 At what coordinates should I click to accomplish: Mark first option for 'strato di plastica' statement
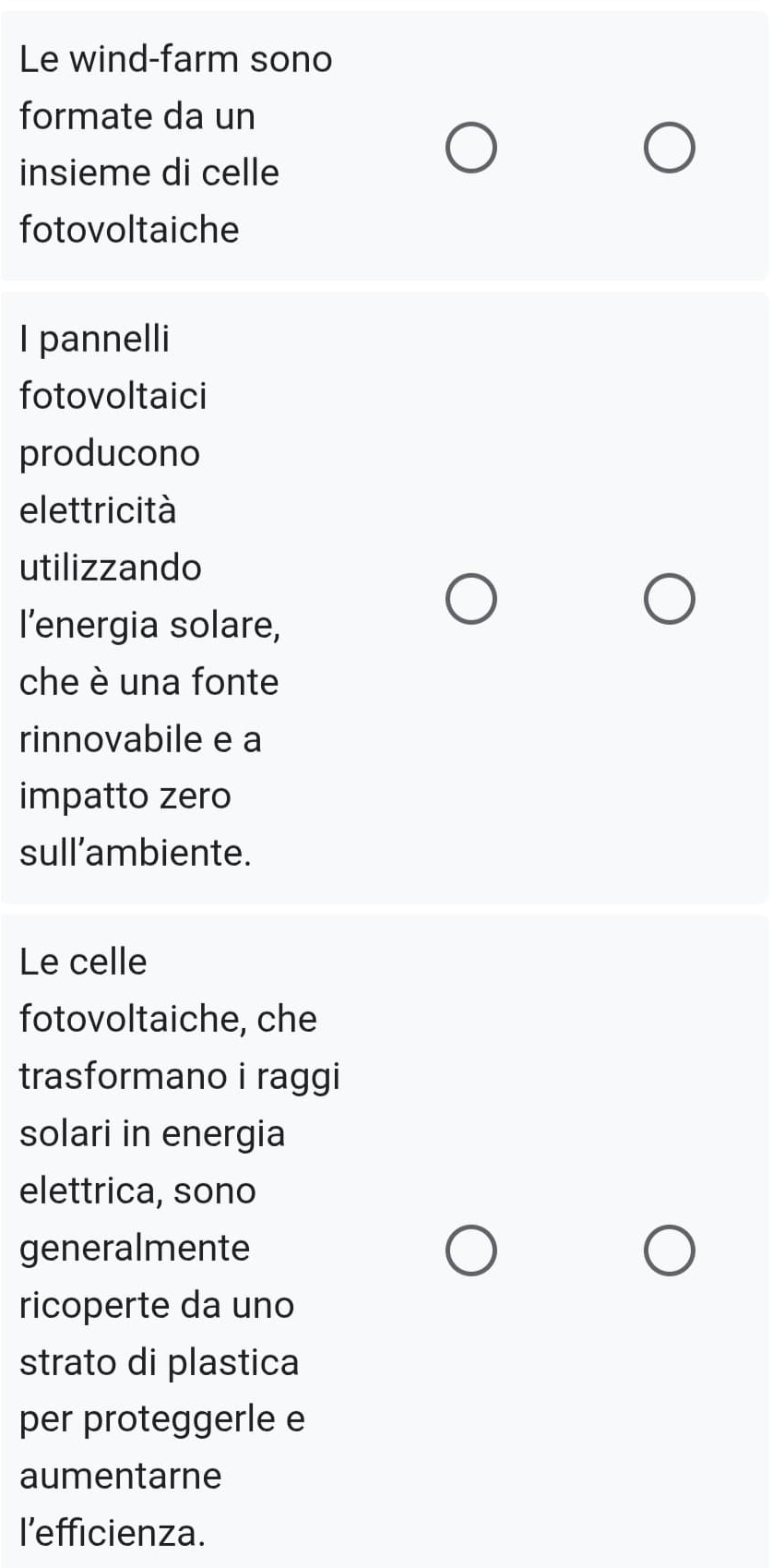(x=471, y=1251)
